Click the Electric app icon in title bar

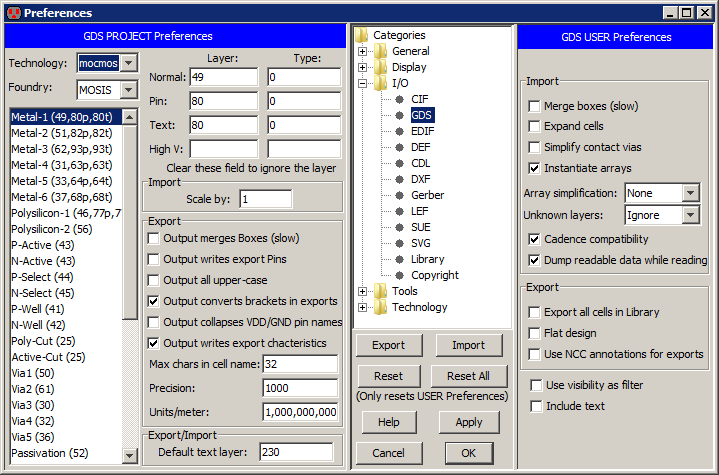coord(12,13)
